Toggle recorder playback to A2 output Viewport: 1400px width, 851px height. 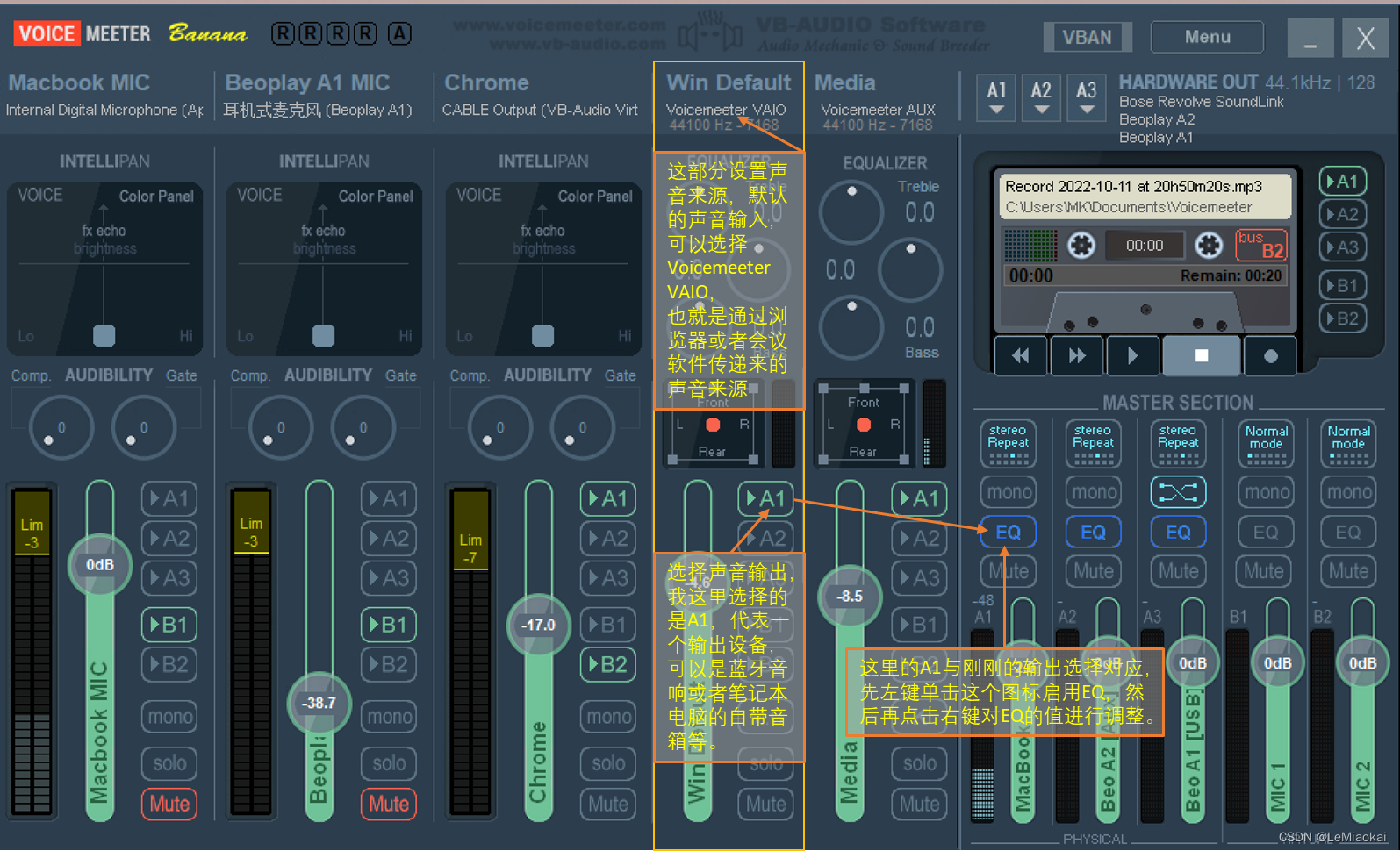point(1343,214)
